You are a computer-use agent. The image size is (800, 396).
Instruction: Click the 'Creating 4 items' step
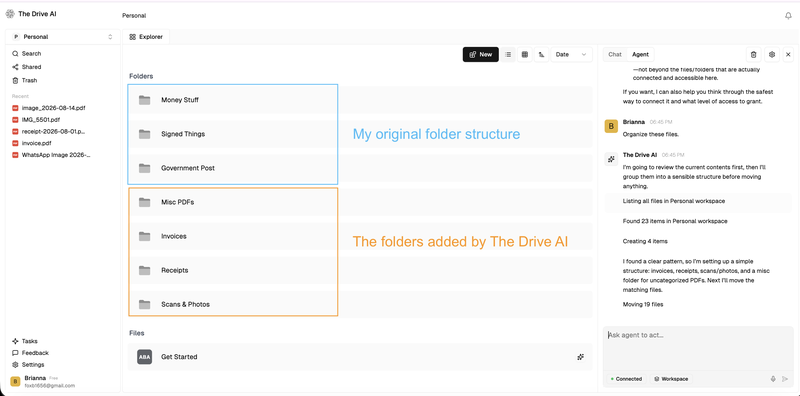point(645,241)
